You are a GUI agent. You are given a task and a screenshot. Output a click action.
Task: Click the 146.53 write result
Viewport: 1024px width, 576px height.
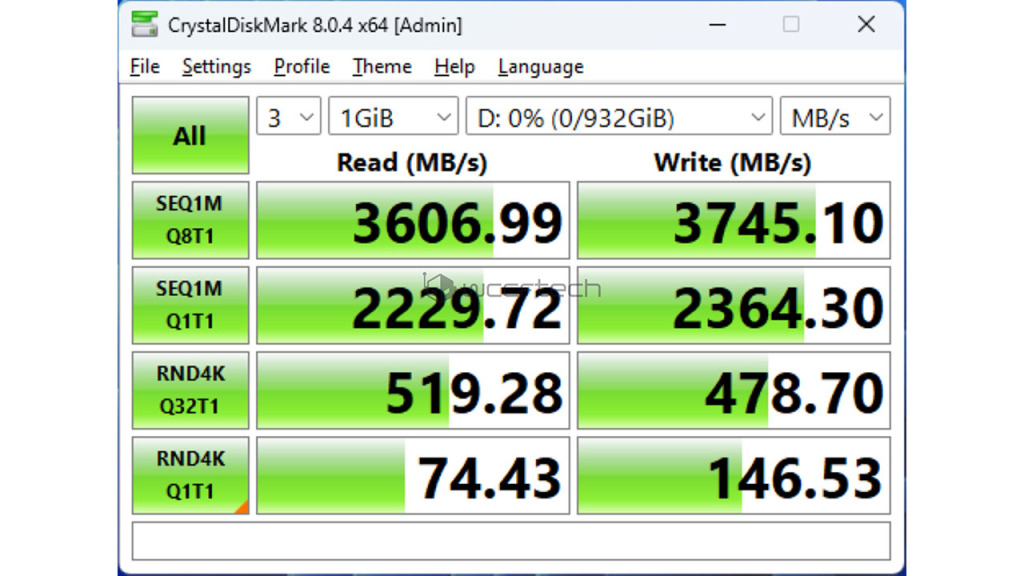click(x=733, y=475)
